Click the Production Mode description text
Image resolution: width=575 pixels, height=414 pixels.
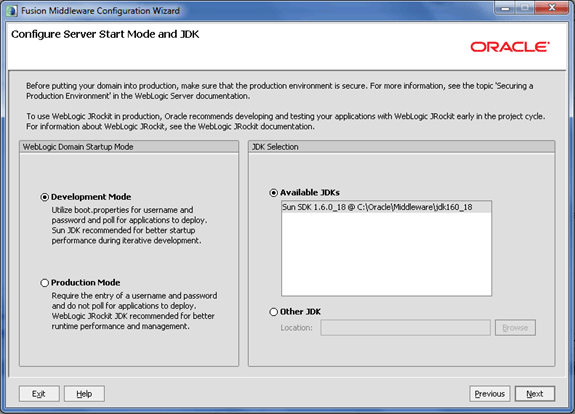(134, 311)
